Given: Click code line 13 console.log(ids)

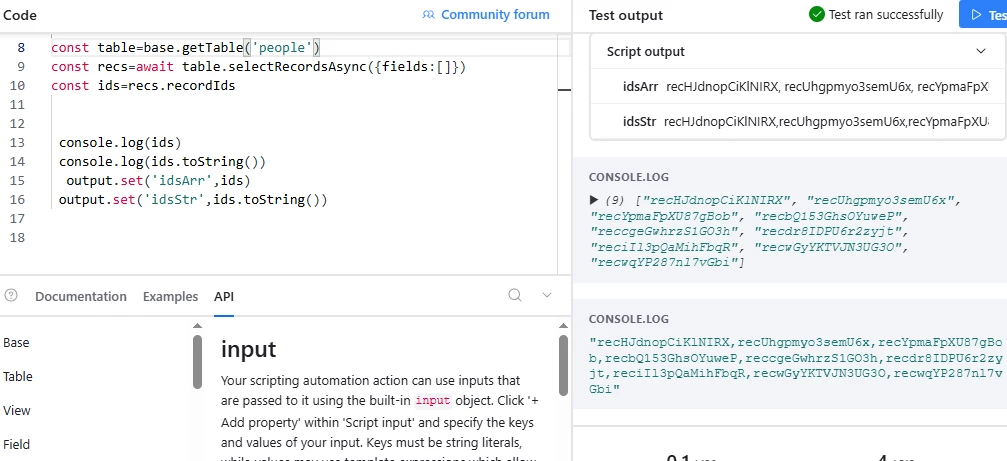Looking at the screenshot, I should [120, 143].
